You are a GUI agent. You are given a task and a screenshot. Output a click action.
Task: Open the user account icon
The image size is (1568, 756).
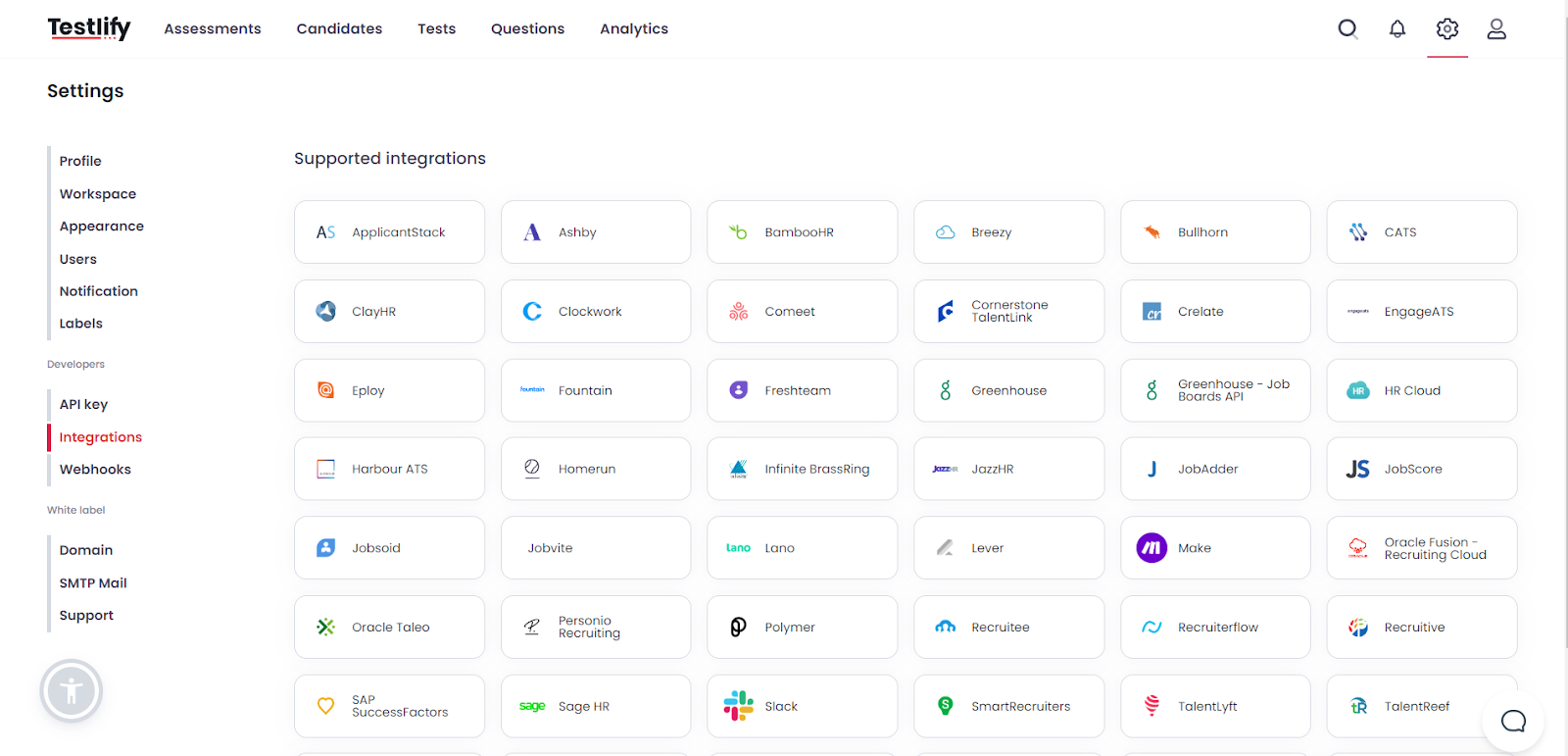click(x=1496, y=28)
